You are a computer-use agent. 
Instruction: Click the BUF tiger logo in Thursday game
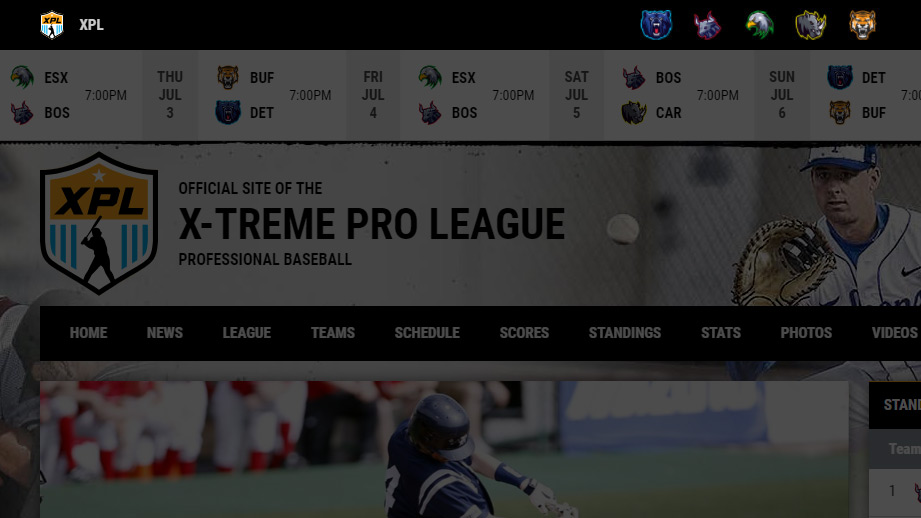(228, 77)
